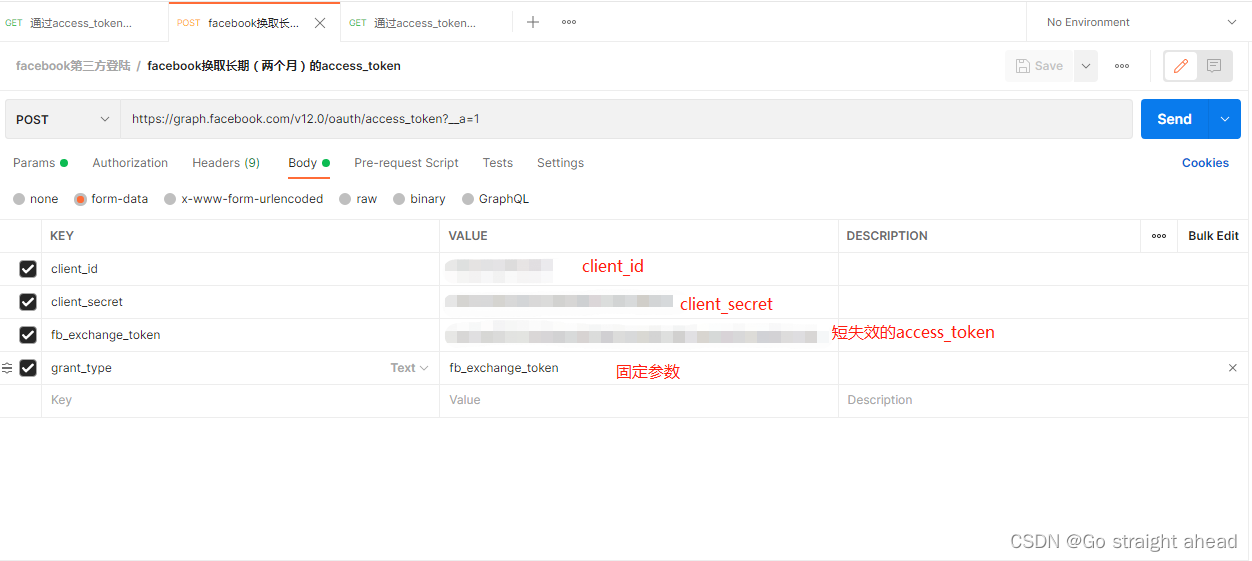Send the POST request
Image resolution: width=1252 pixels, height=561 pixels.
click(1175, 119)
